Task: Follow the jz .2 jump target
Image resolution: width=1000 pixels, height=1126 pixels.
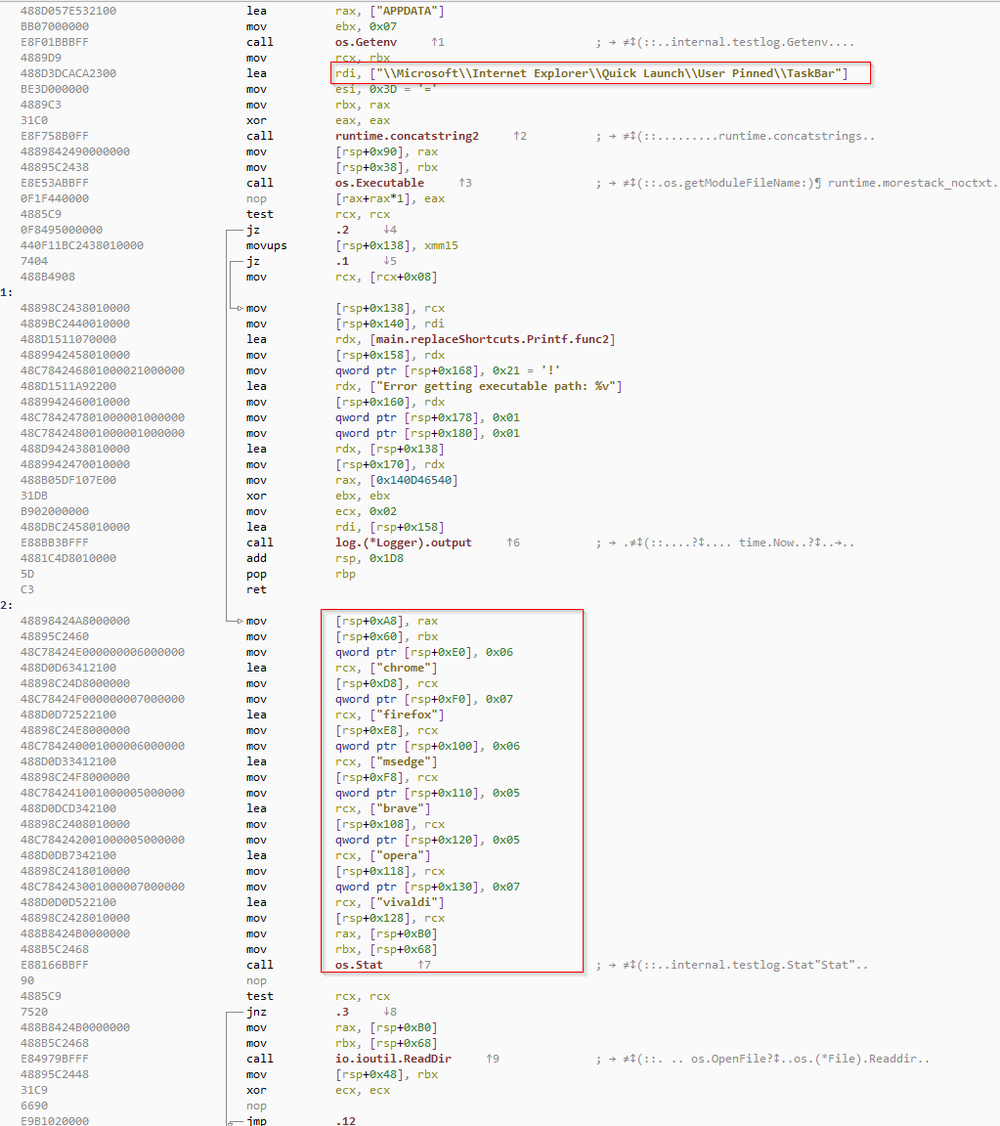Action: pos(342,230)
